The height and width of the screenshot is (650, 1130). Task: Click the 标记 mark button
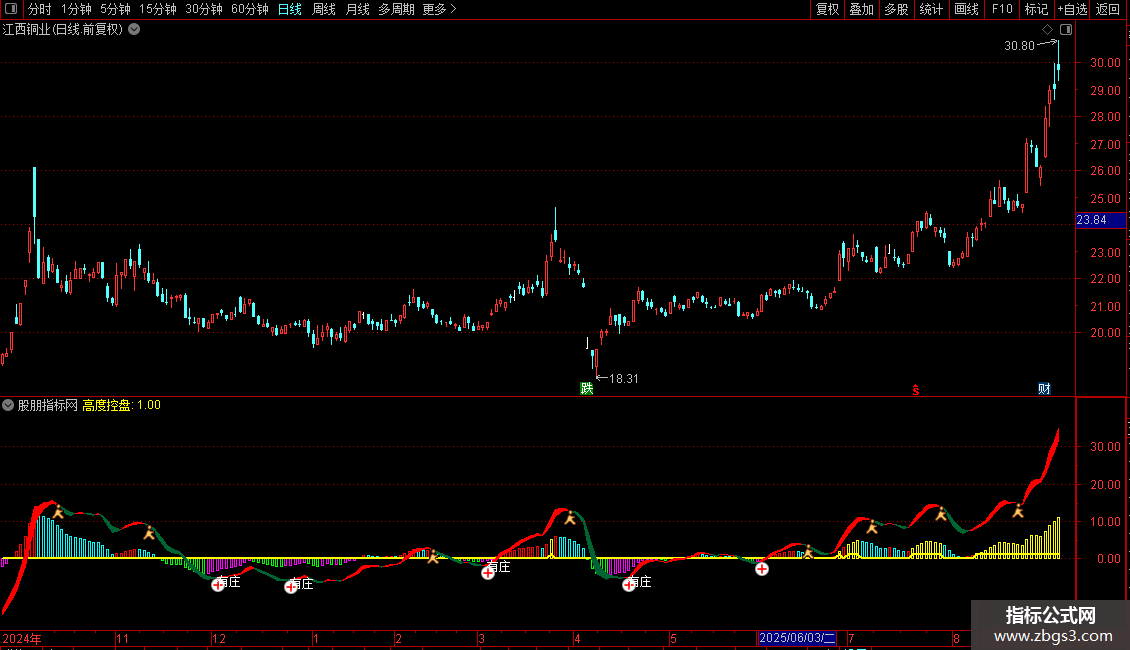(x=1036, y=9)
